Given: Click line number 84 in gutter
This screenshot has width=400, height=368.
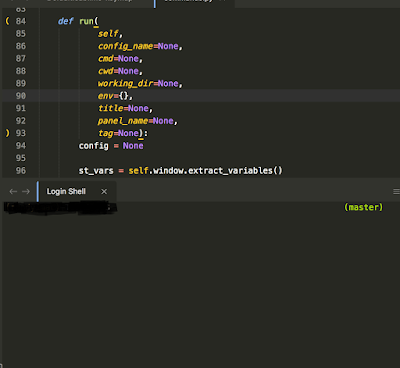Looking at the screenshot, I should click(x=21, y=21).
